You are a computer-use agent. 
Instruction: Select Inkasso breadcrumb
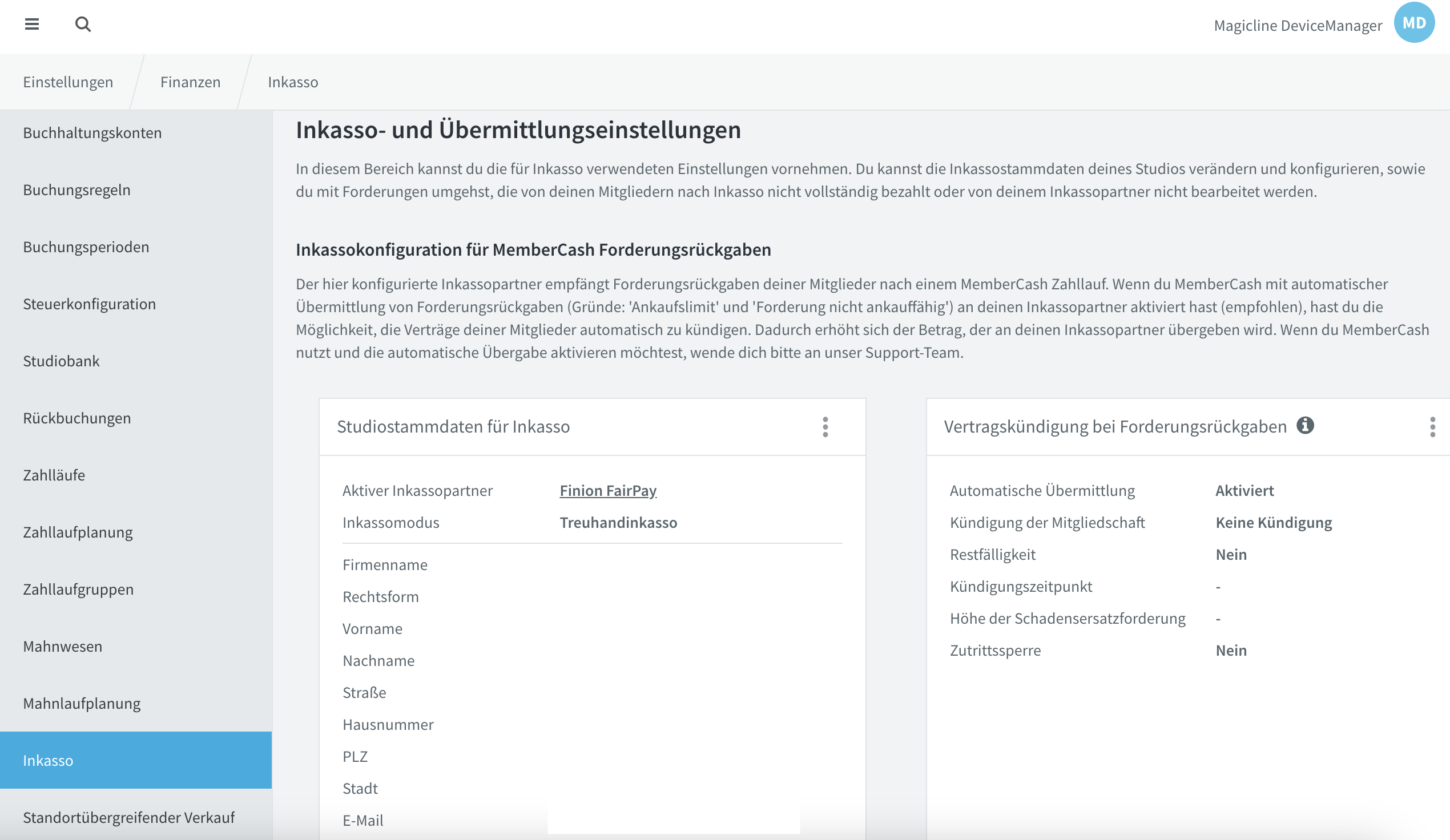pyautogui.click(x=293, y=82)
